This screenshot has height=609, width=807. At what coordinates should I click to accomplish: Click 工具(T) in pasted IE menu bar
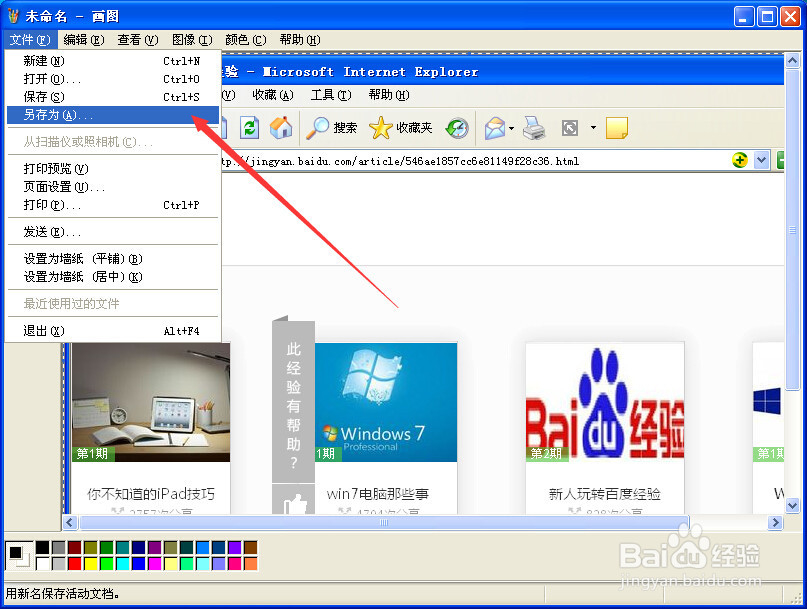(331, 95)
